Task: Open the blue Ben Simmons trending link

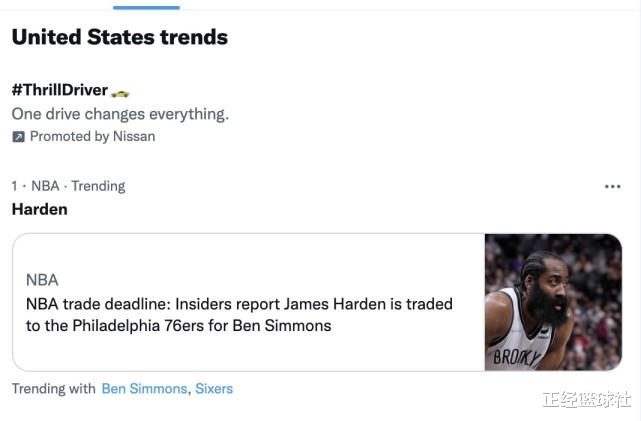Action: coord(144,389)
